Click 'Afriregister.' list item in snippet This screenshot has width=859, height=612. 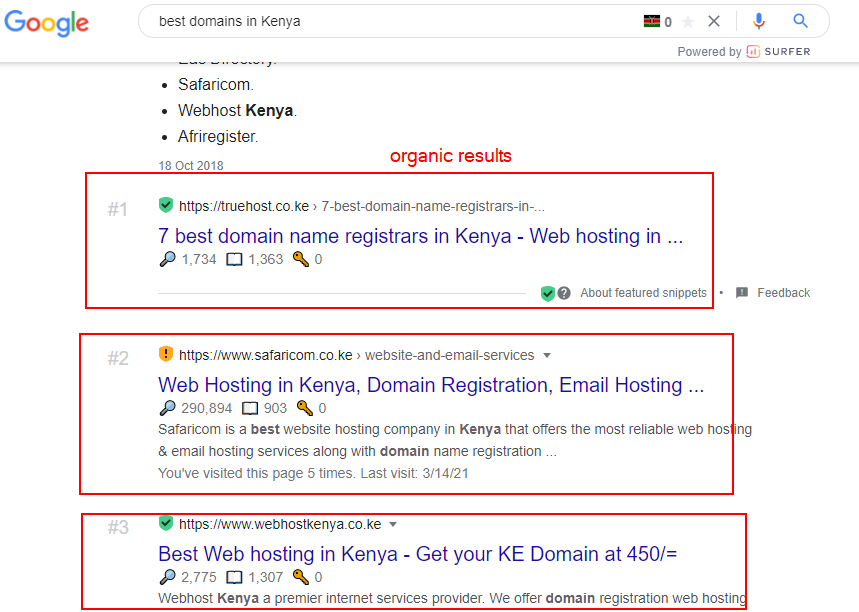[x=218, y=136]
